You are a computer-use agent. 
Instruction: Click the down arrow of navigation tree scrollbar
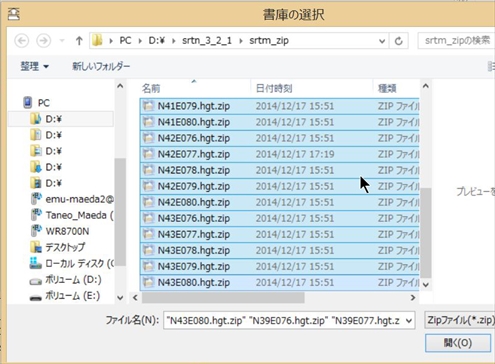pos(120,297)
